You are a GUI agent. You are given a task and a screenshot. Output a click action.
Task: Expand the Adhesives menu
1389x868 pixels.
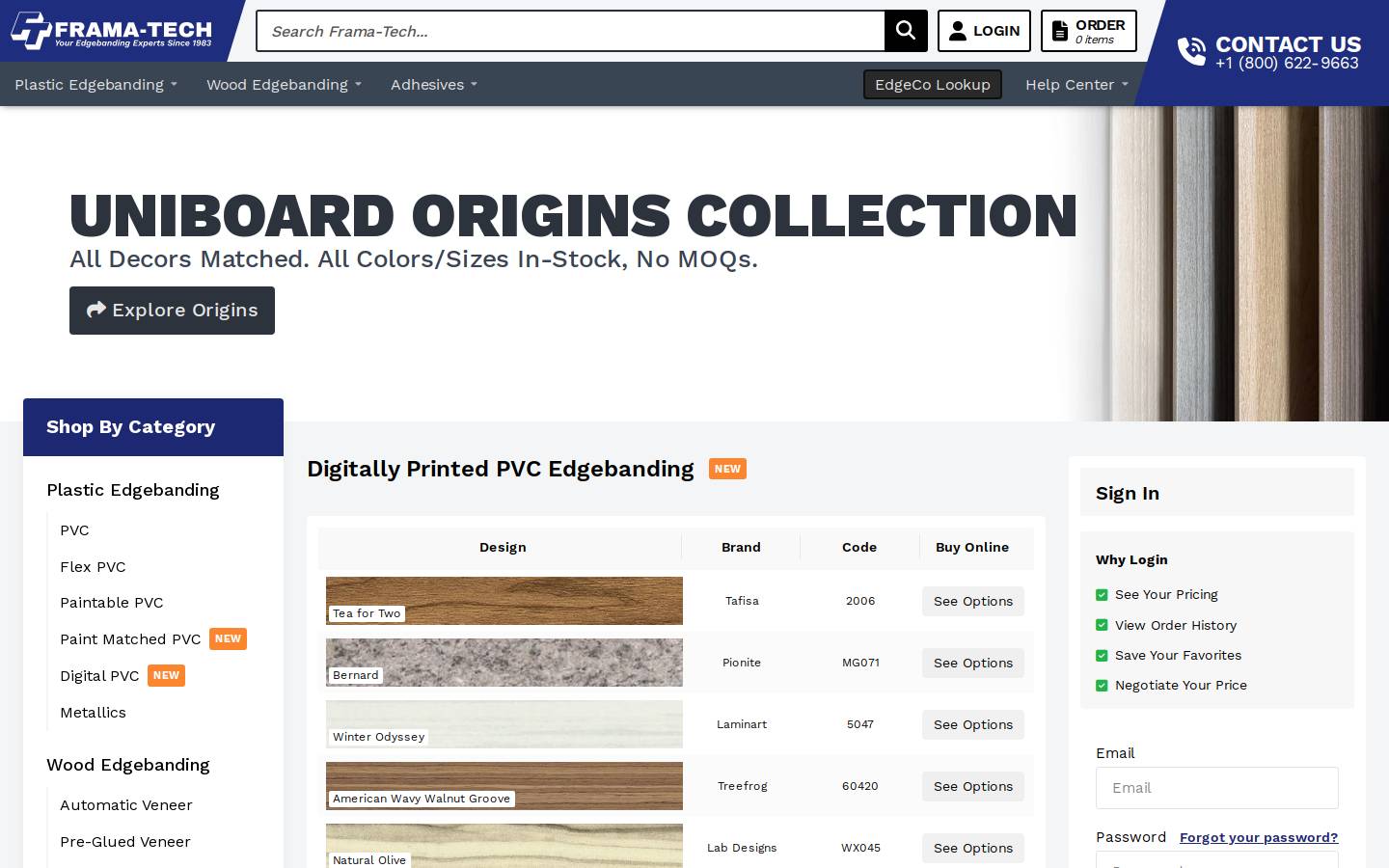tap(433, 85)
